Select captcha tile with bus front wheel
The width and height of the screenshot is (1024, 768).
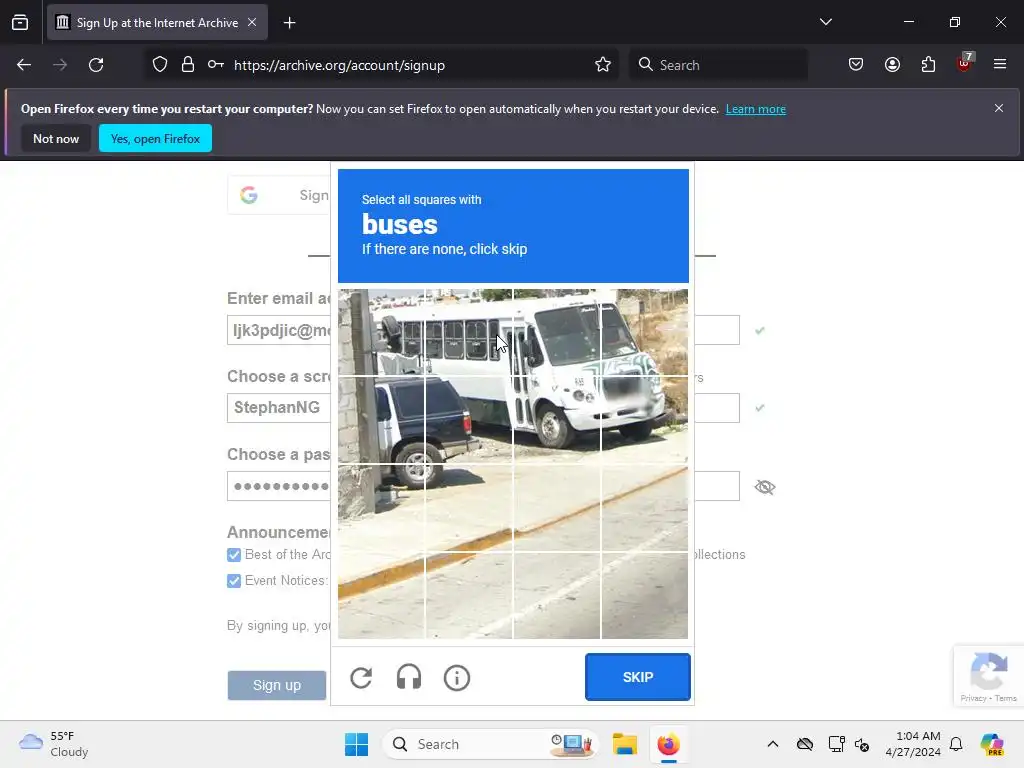tap(556, 420)
